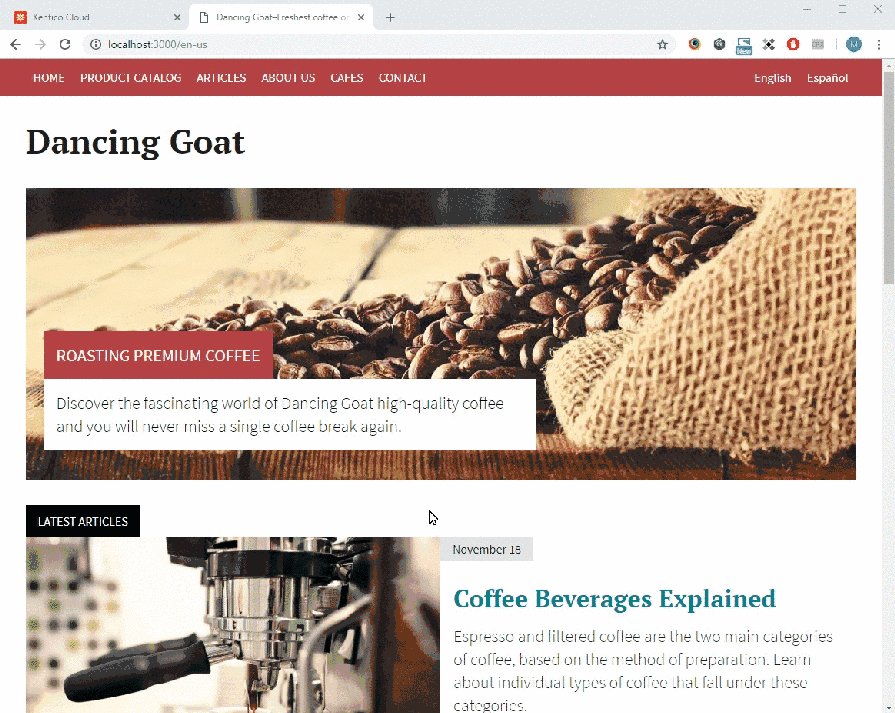Switch language to Español
This screenshot has height=713, width=895.
tap(827, 78)
